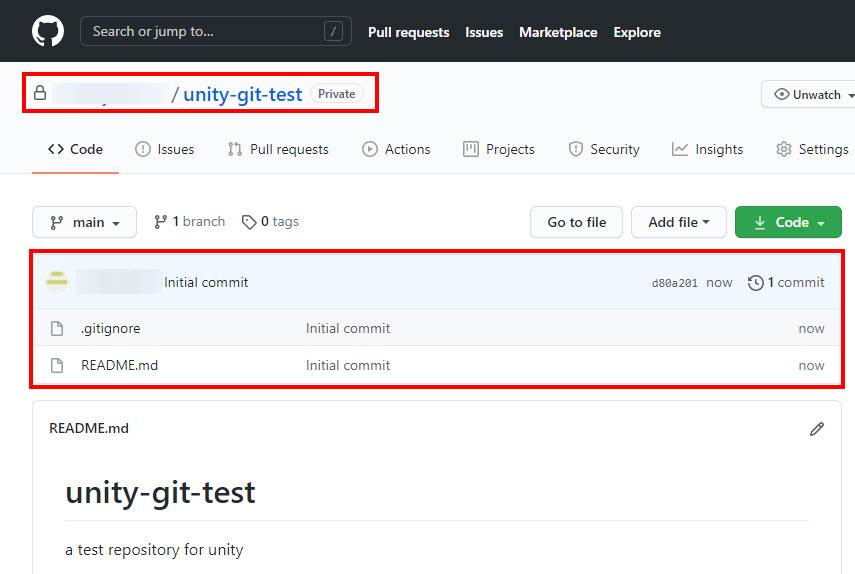855x574 pixels.
Task: Click the Unwatch button
Action: pyautogui.click(x=808, y=94)
